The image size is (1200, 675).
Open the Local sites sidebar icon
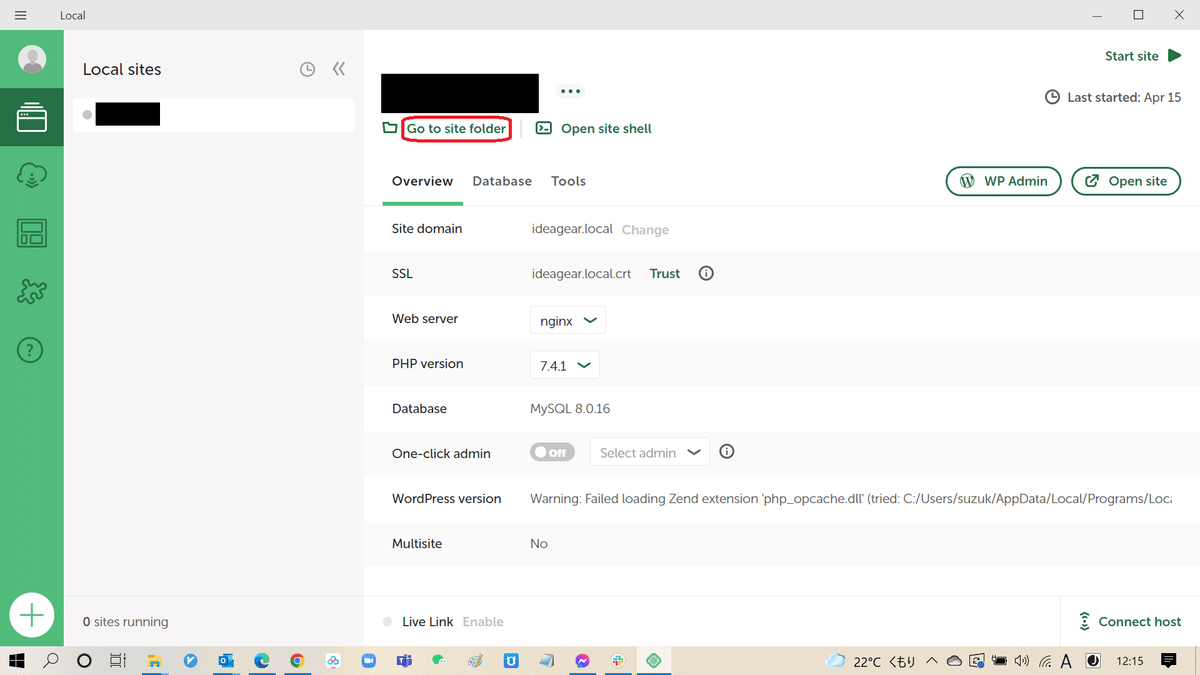[32, 119]
